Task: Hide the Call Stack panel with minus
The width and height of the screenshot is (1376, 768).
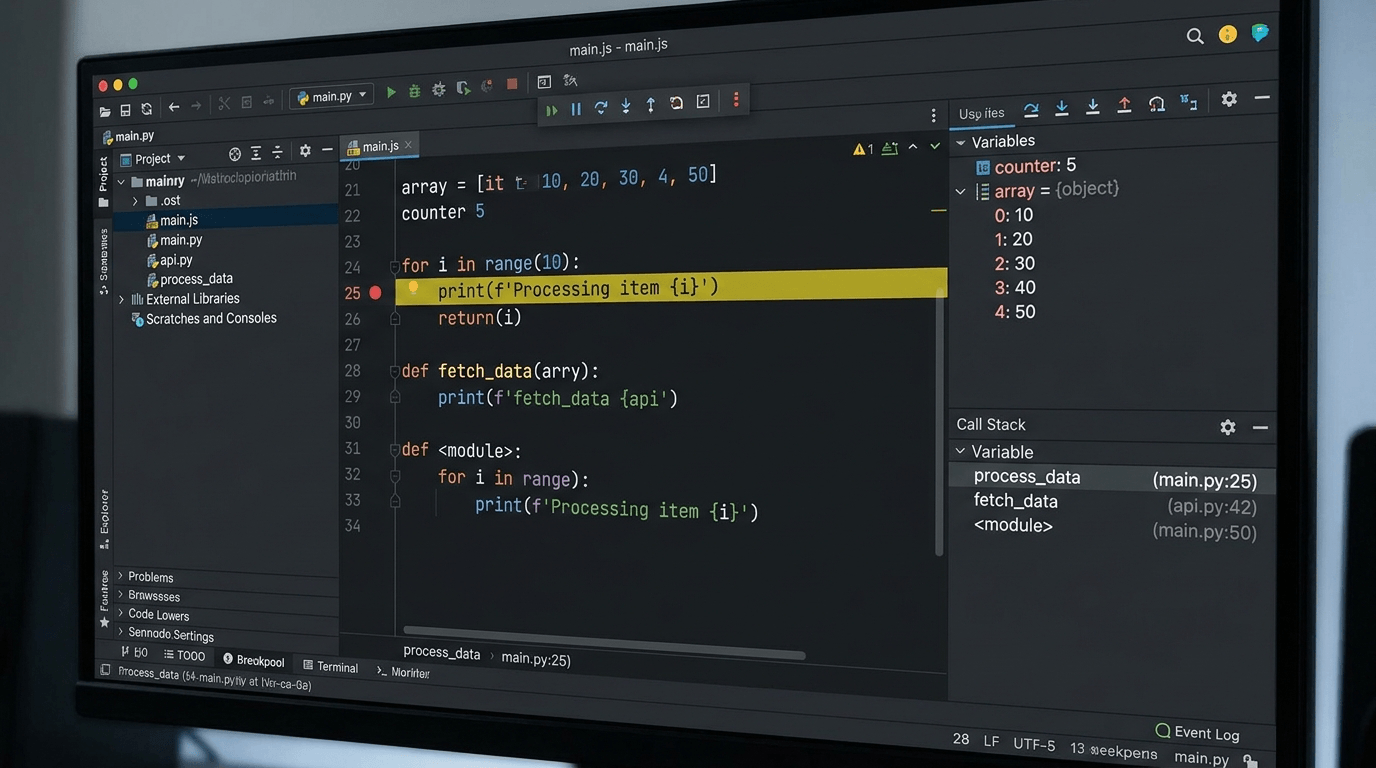Action: pos(1260,427)
